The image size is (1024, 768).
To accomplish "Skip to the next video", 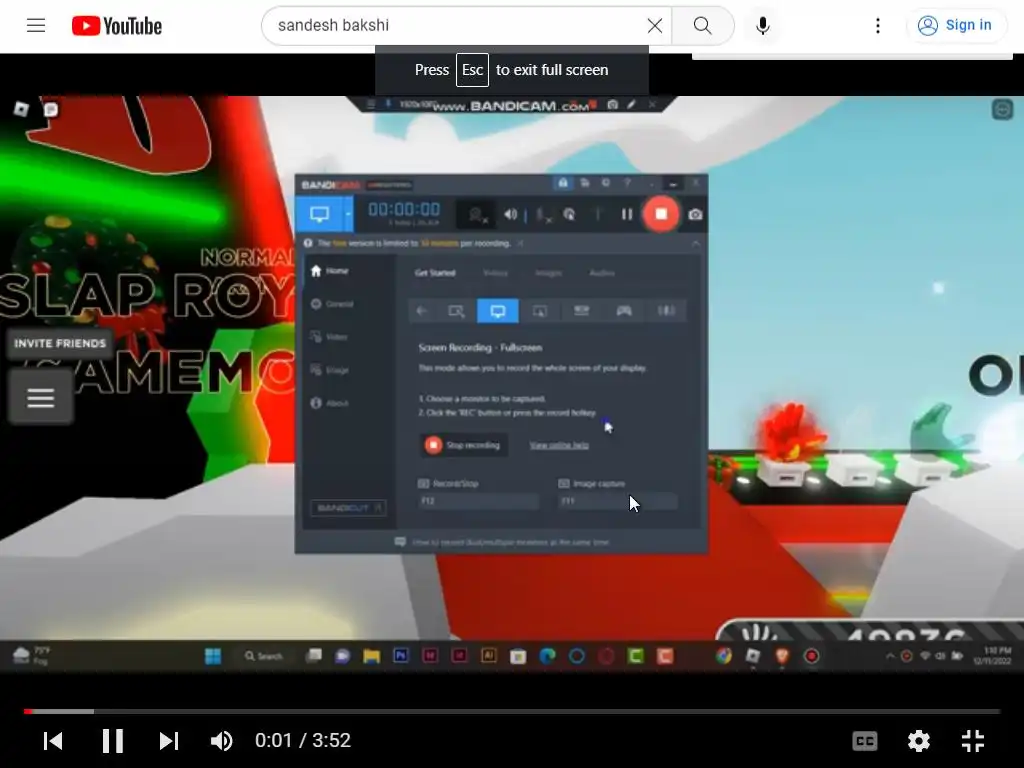I will click(x=168, y=741).
